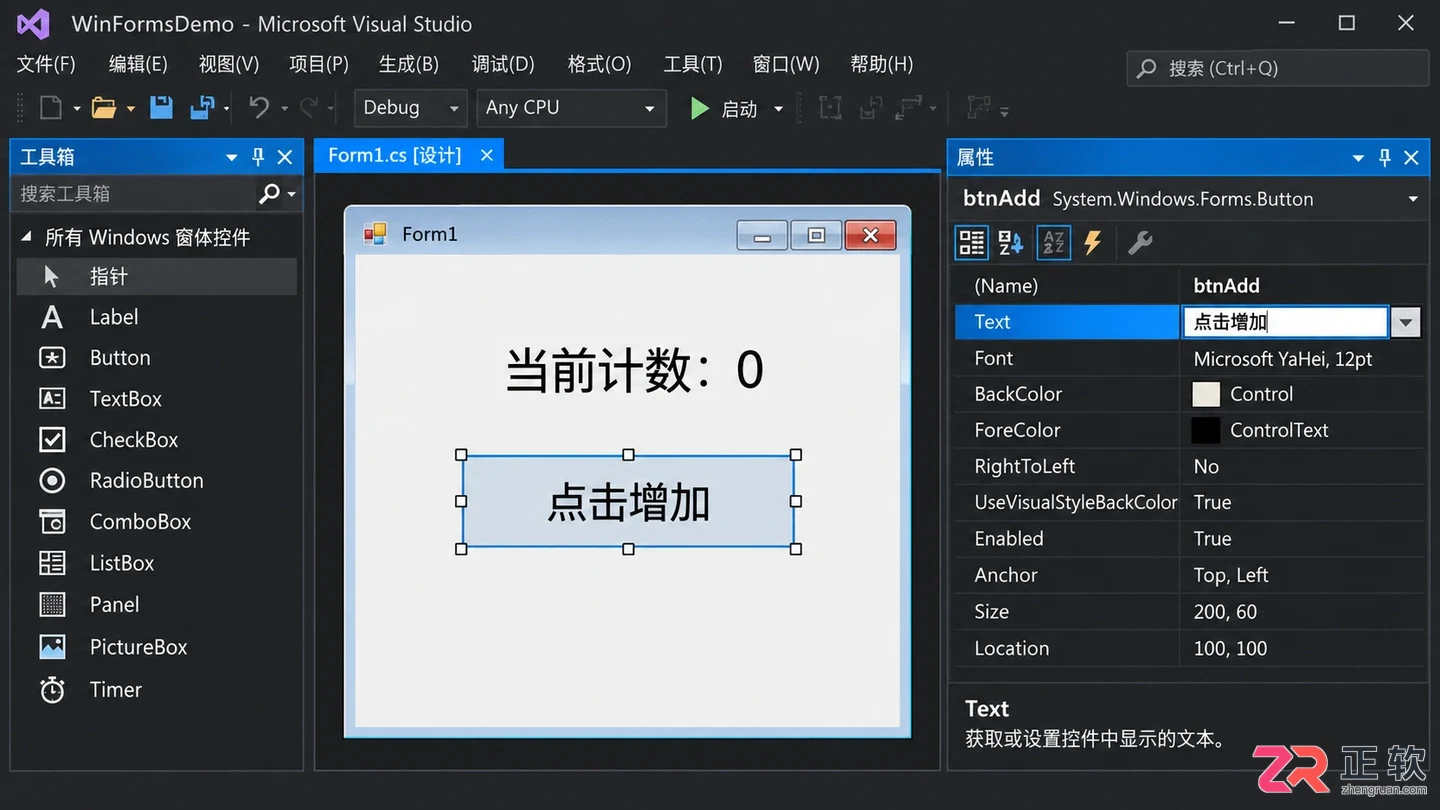Click the green Start debugging arrow
The image size is (1440, 810).
(700, 108)
